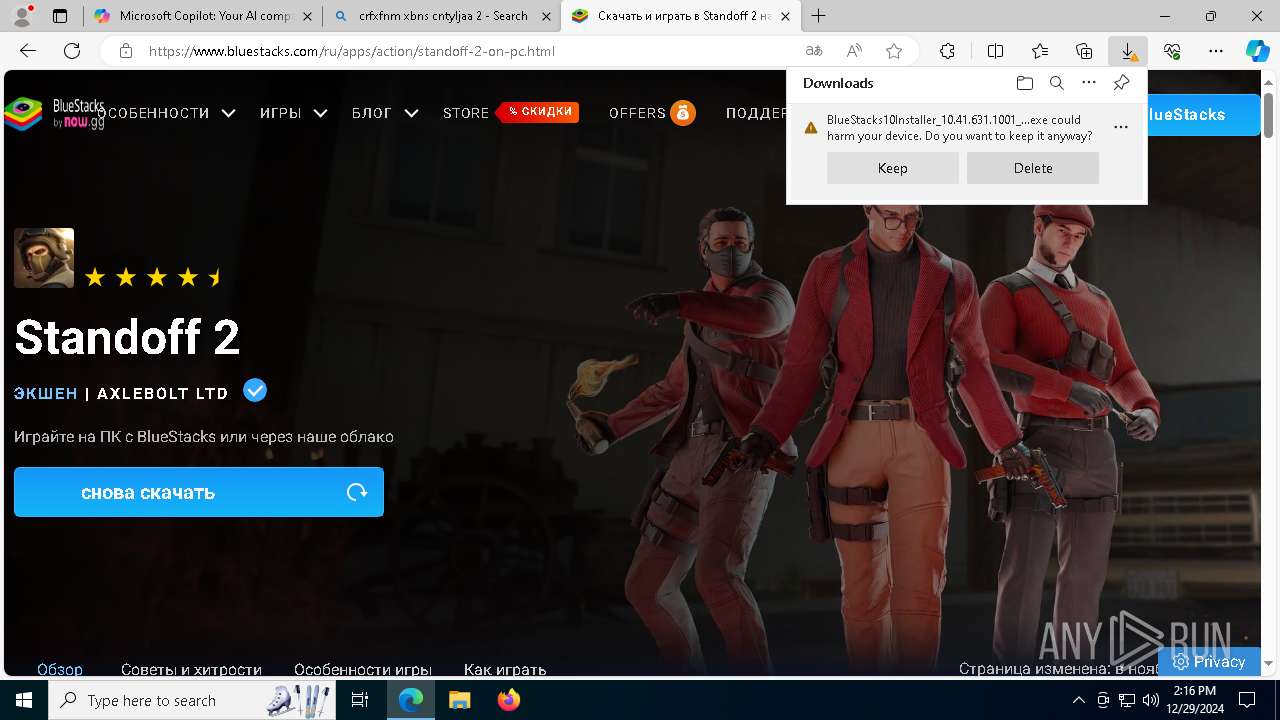Open the Советы и хитрости tab
This screenshot has width=1280, height=720.
coord(191,669)
